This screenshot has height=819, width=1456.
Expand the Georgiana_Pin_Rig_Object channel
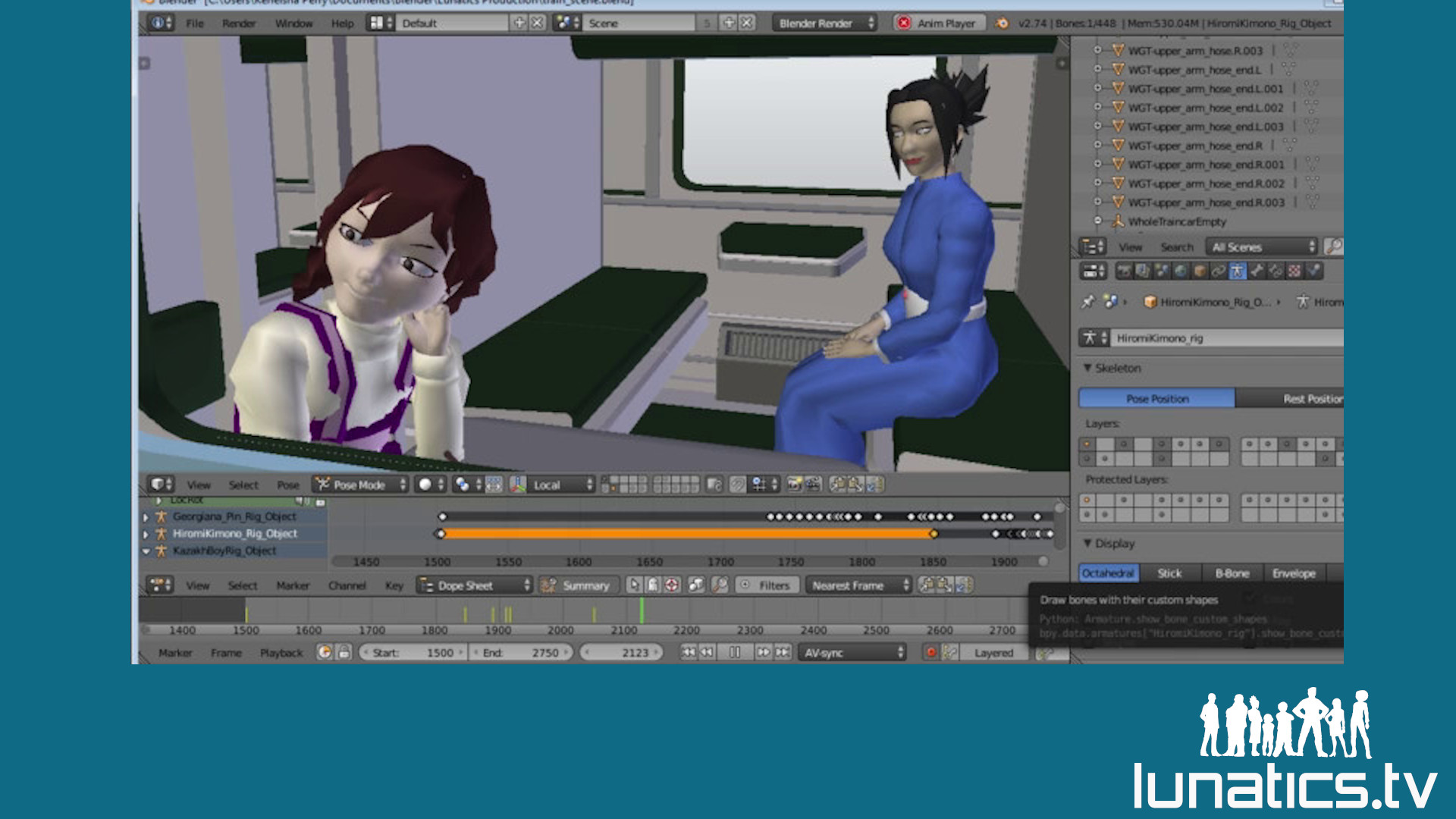146,517
